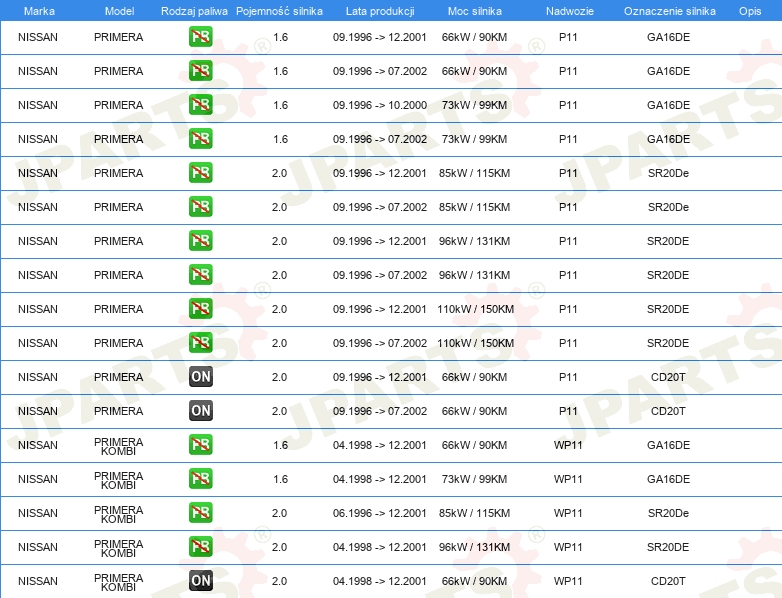Click 04.1998 -> 12.2001 in Kombi 96kW row
The image size is (782, 598).
coord(380,547)
